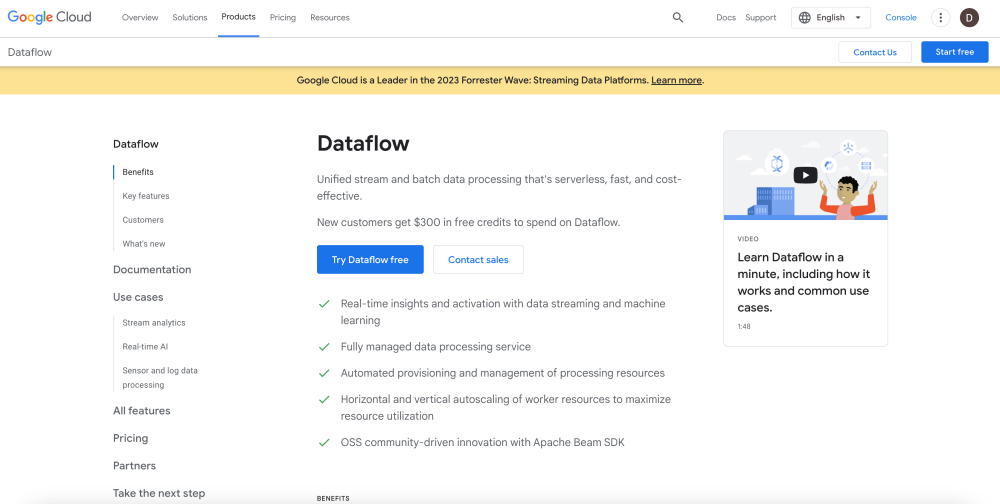Viewport: 1000px width, 504px height.
Task: Open the Dataflow video thumbnail illustration
Action: (x=805, y=175)
